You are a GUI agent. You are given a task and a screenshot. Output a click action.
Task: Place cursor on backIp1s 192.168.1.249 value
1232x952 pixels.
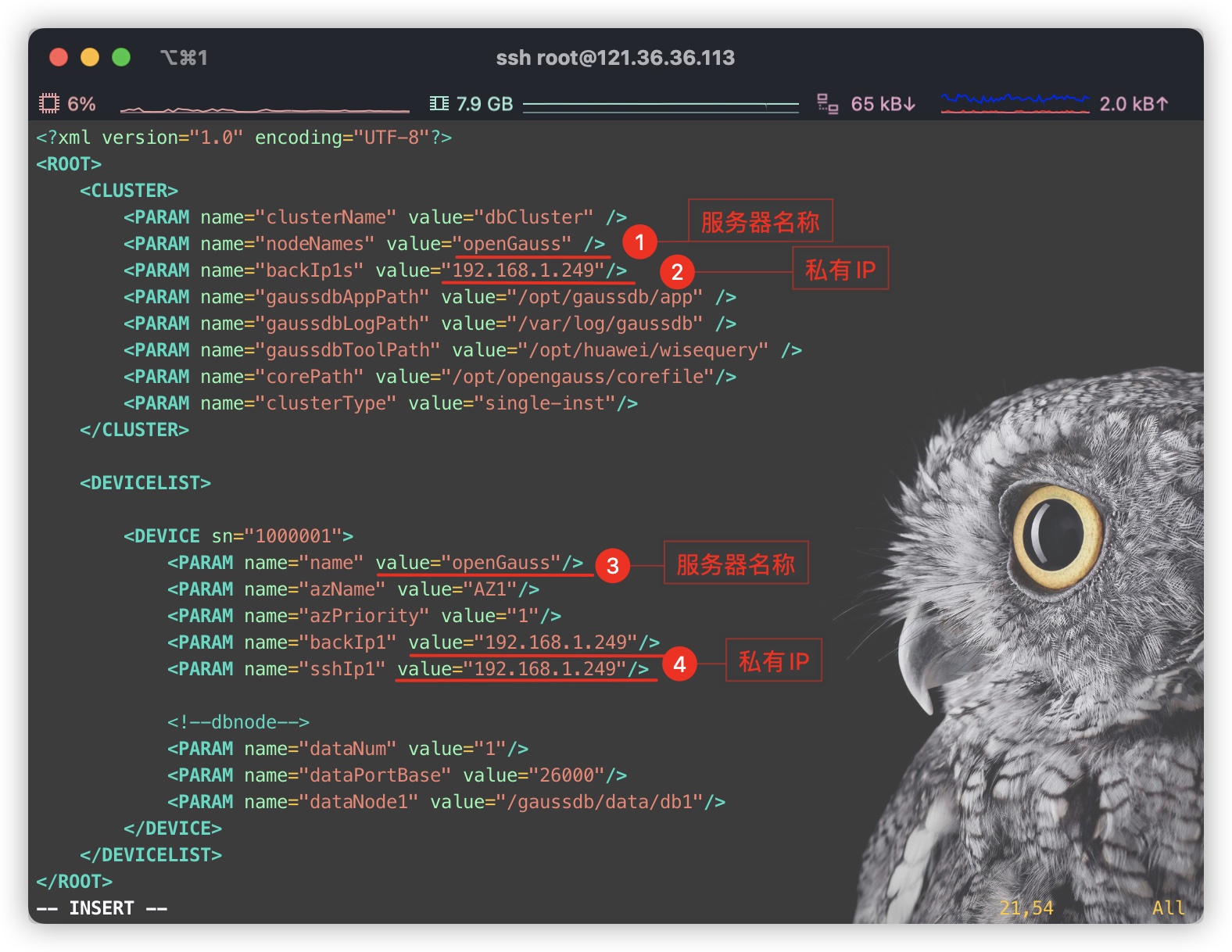point(523,270)
